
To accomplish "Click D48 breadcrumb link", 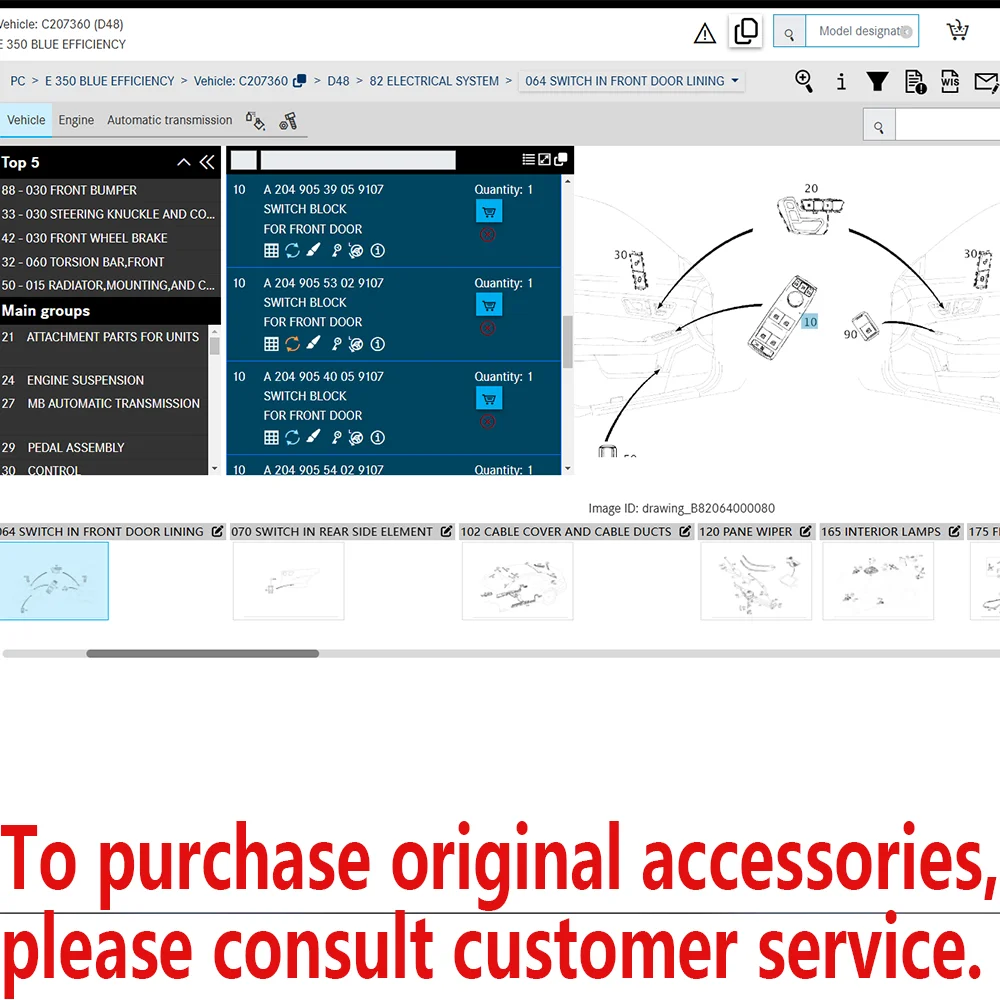I will point(338,81).
